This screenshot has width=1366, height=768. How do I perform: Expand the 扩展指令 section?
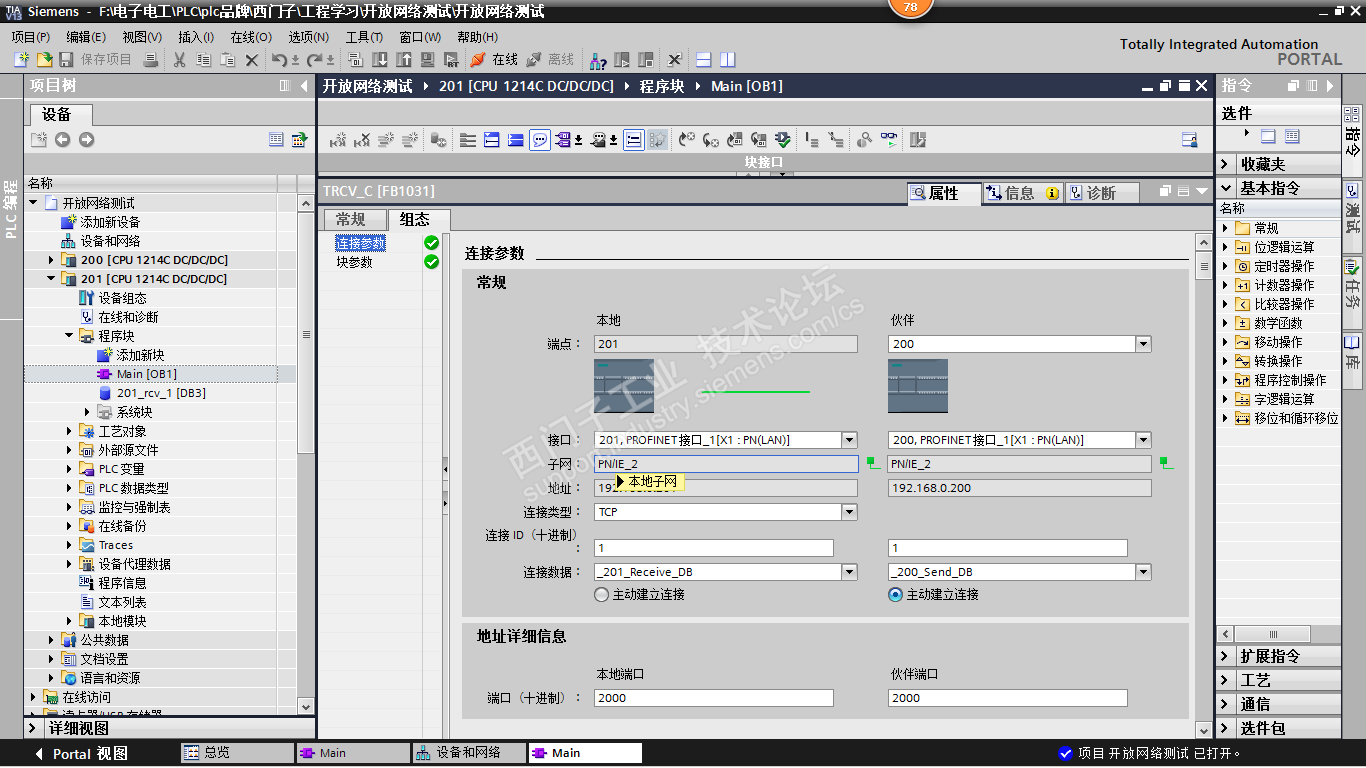(1226, 656)
